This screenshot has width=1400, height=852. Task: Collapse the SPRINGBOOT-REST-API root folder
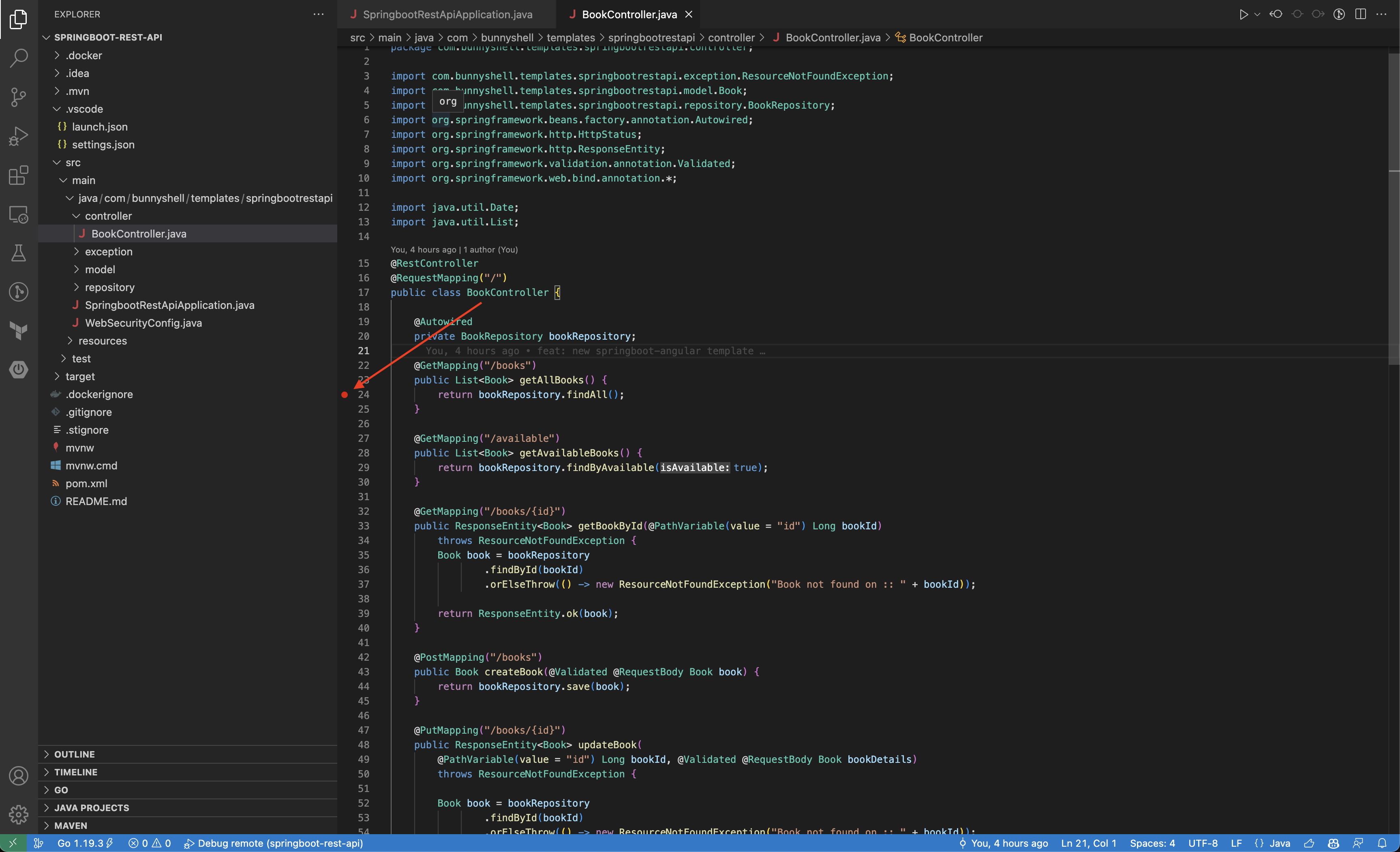188,37
